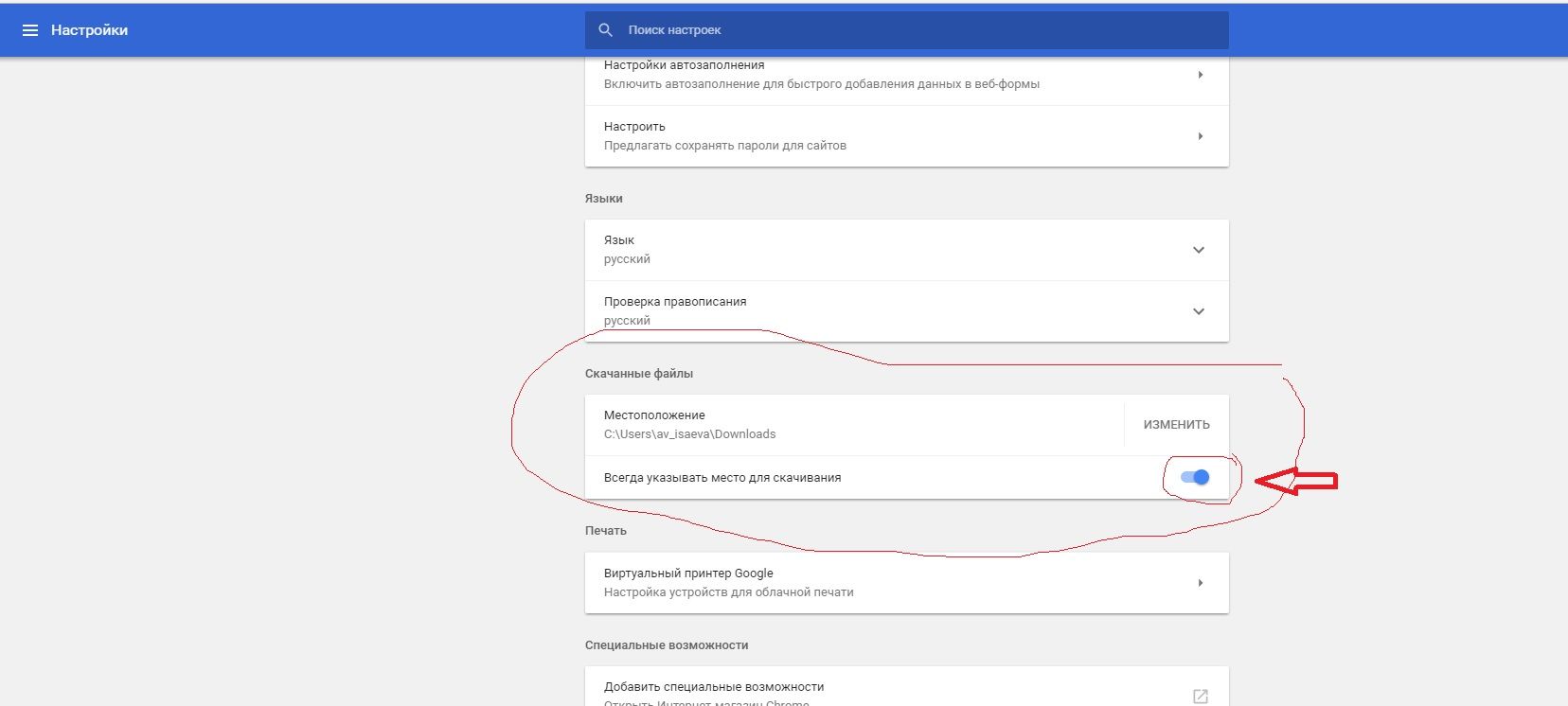Open the hamburger main menu icon
Image resolution: width=1568 pixels, height=706 pixels.
click(x=30, y=30)
